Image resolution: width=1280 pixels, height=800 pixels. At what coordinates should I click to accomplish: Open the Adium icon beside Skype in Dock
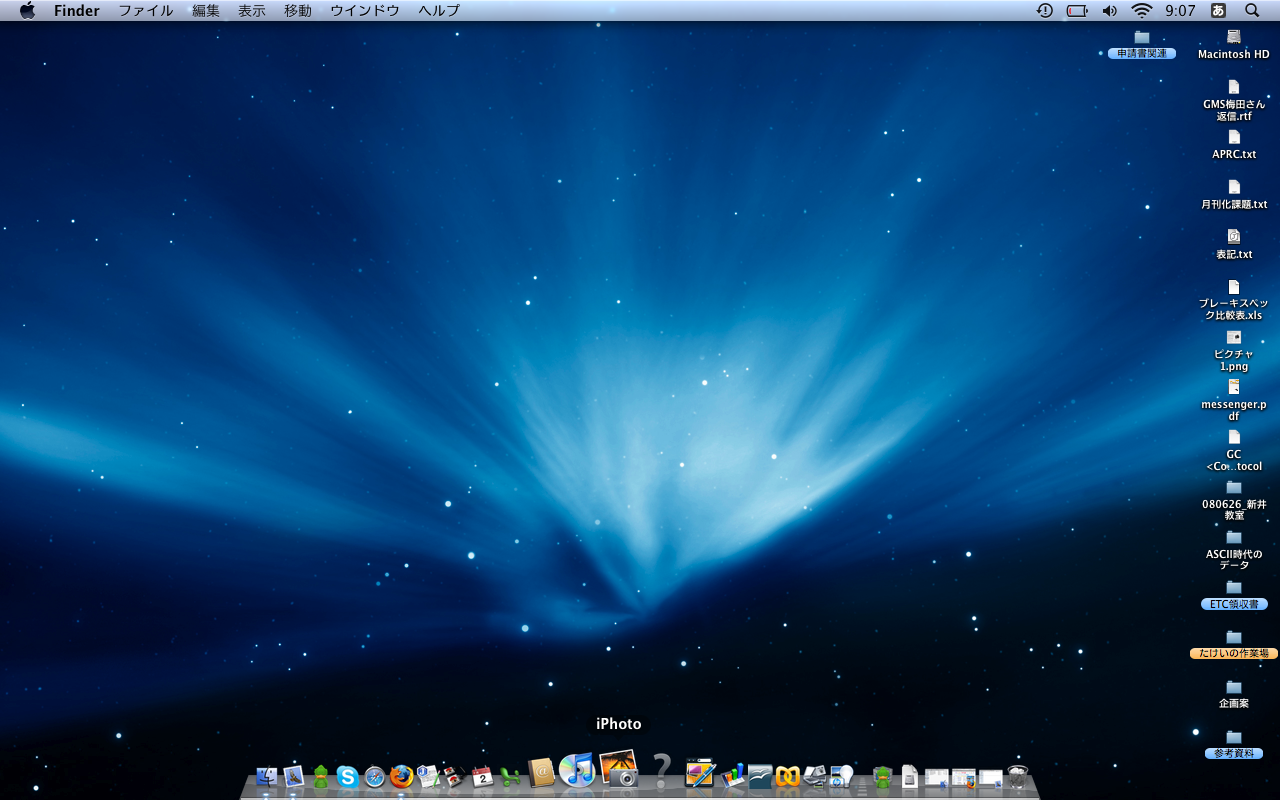pos(320,776)
